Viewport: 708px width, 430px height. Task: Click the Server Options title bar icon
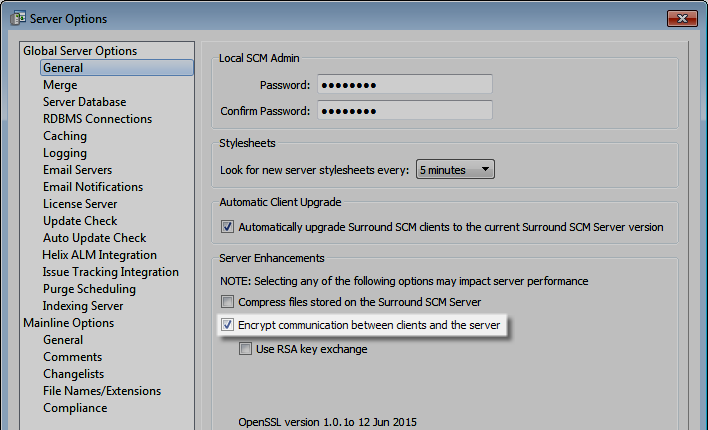pos(18,18)
